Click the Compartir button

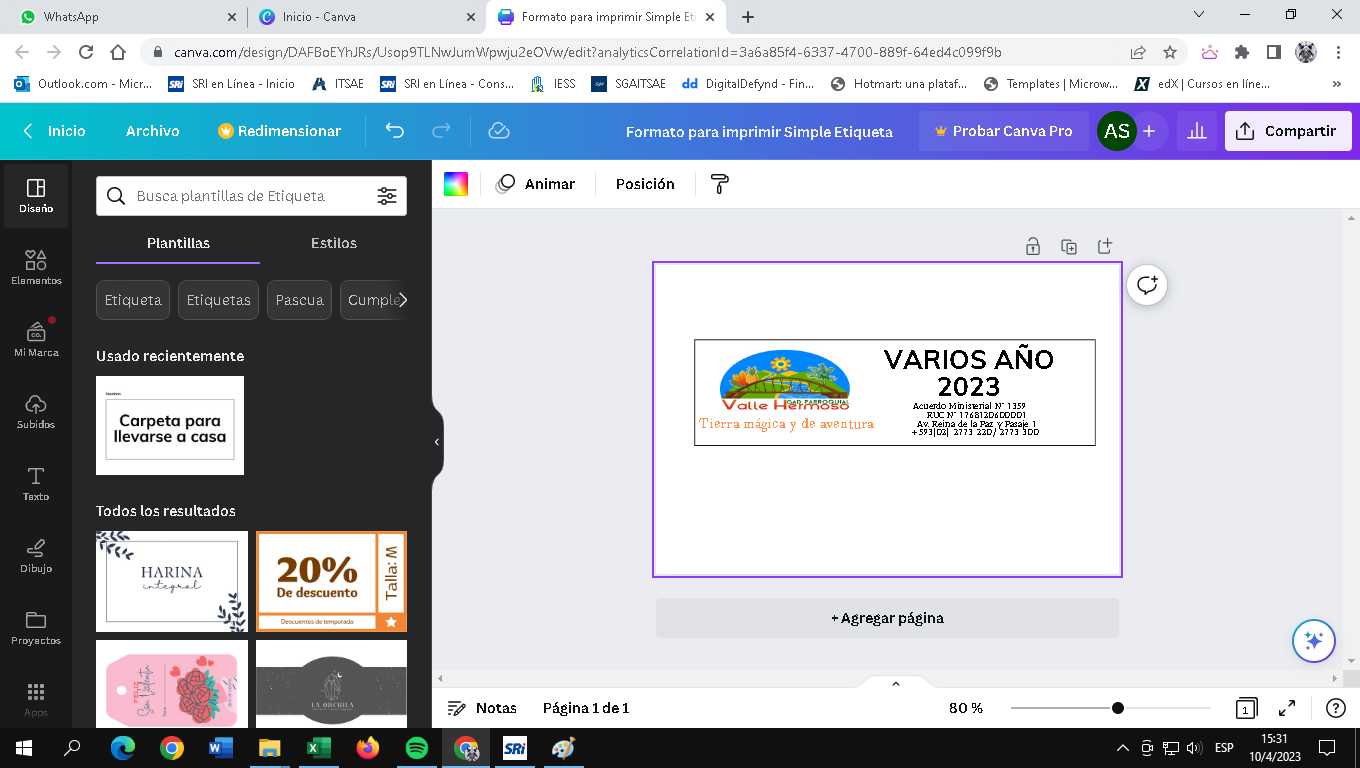pos(1287,131)
